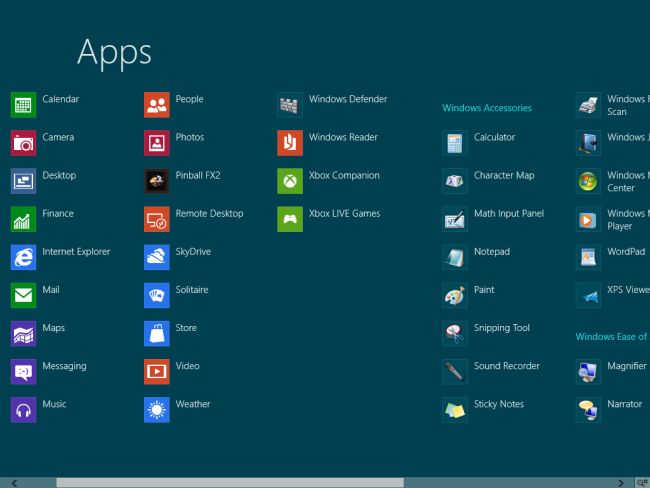Screen dimensions: 650x488
Task: Click the scrollbar track right of the thumb
Action: (510, 483)
